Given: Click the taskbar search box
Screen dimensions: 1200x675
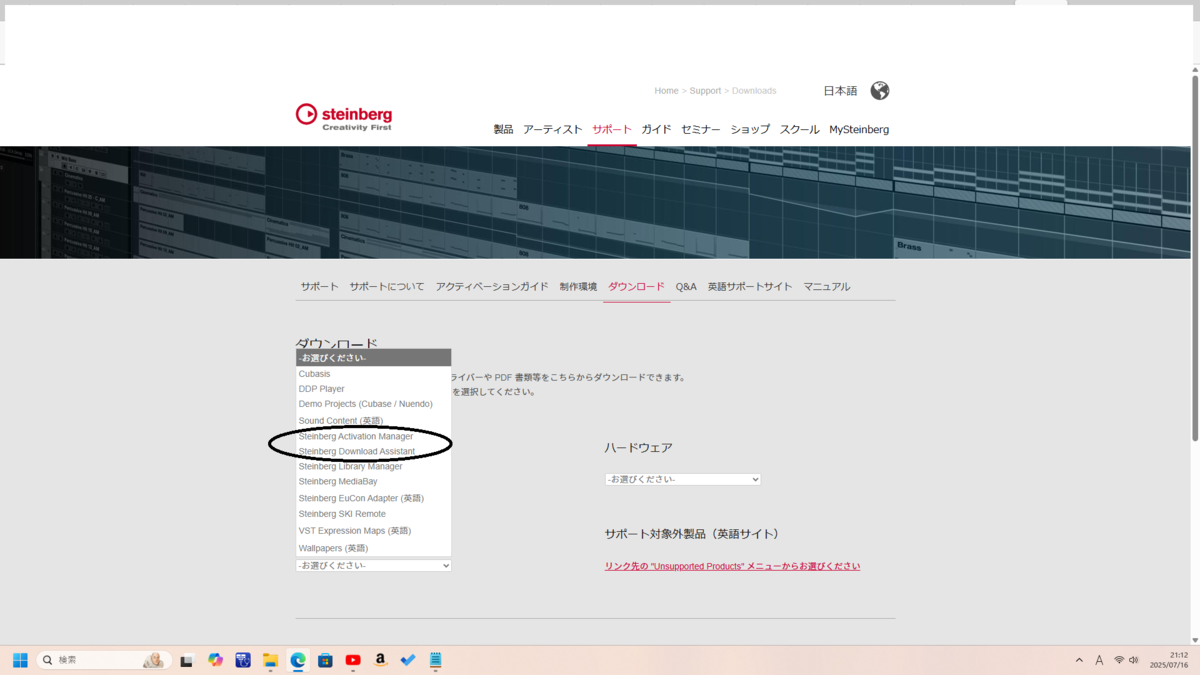Looking at the screenshot, I should click(x=104, y=660).
